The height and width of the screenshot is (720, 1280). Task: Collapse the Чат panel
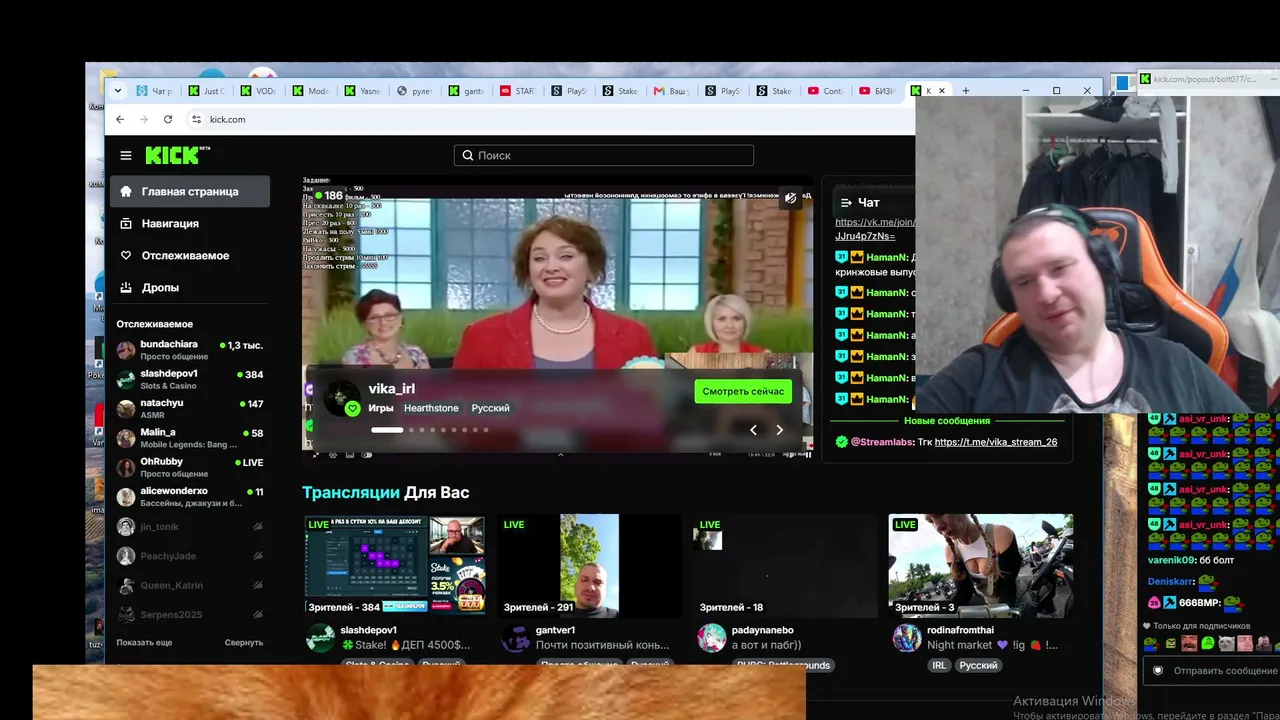(846, 202)
